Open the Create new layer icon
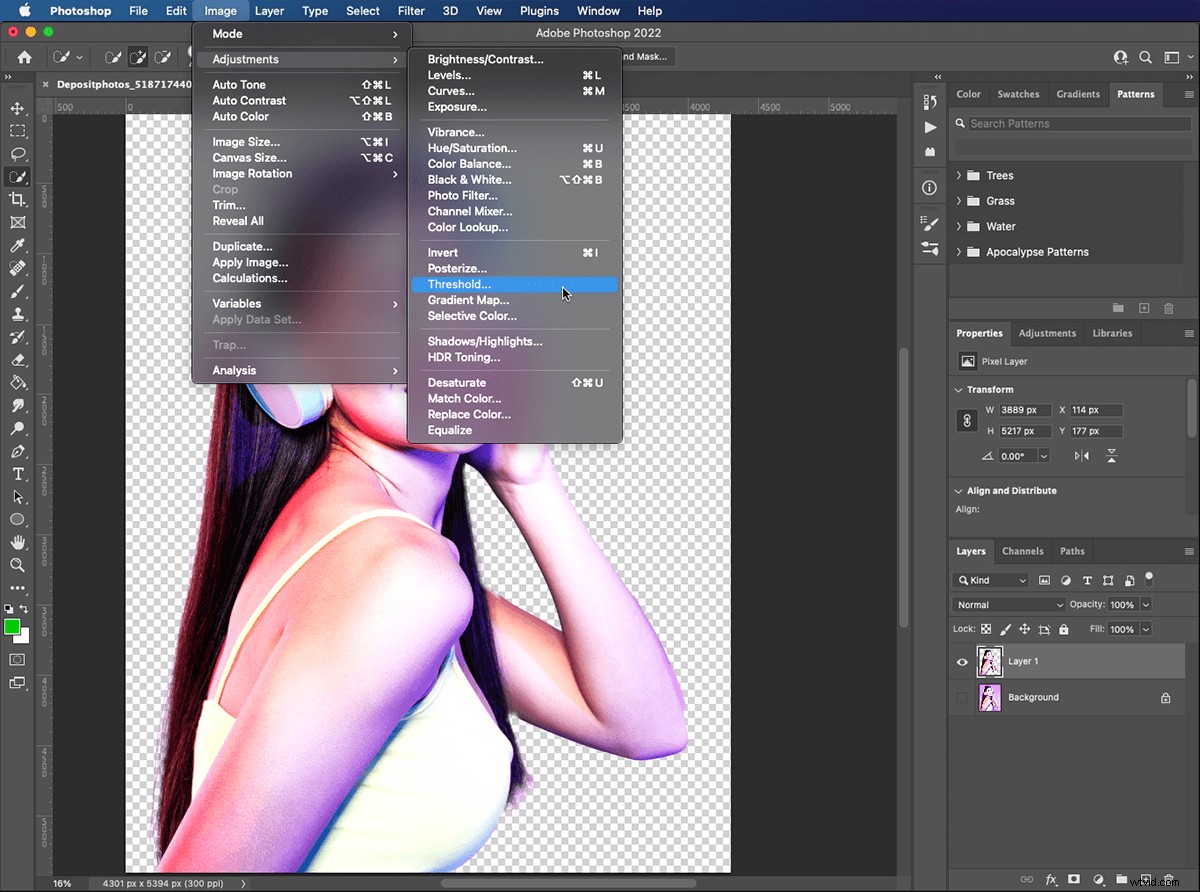Image resolution: width=1200 pixels, height=892 pixels. (1146, 880)
